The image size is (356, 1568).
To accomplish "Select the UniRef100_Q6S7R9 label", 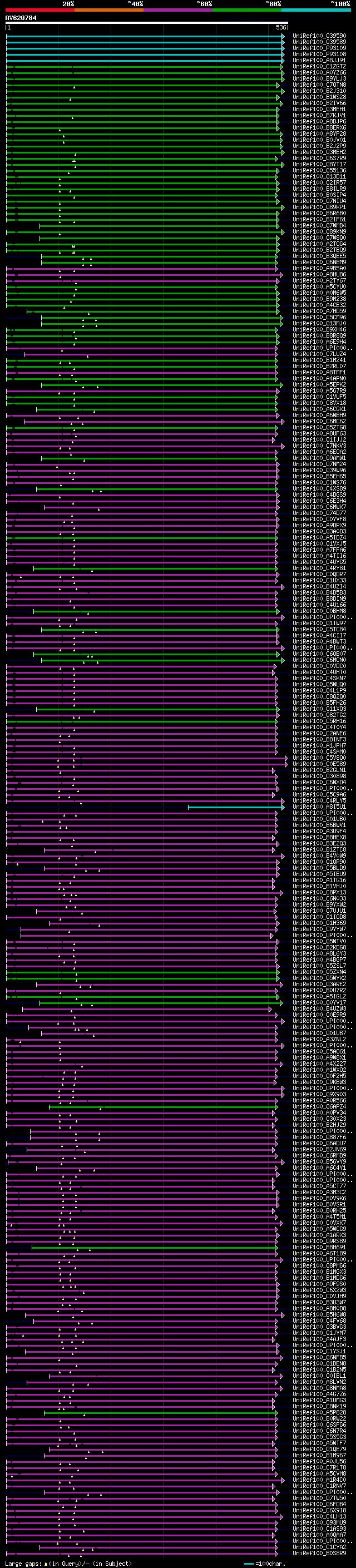I will pos(319,159).
